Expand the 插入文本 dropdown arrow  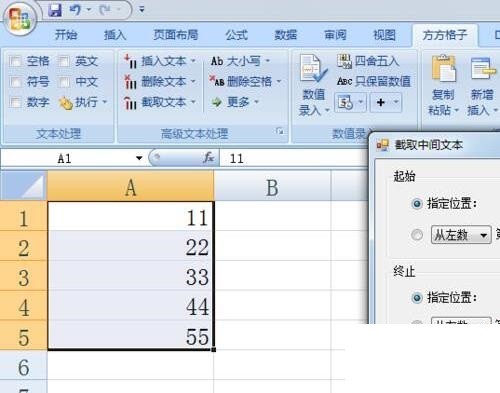pyautogui.click(x=193, y=61)
